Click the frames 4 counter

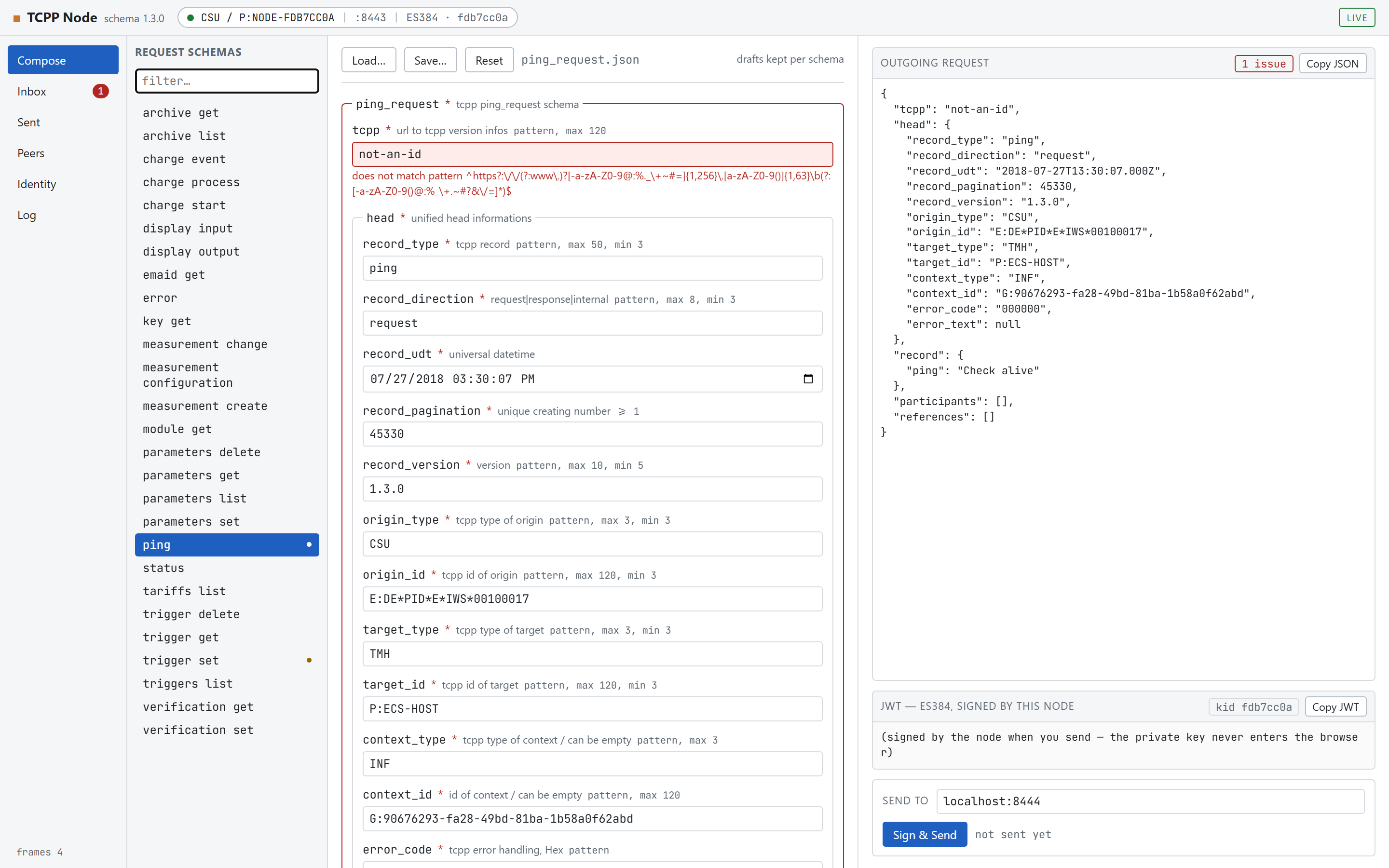(39, 852)
